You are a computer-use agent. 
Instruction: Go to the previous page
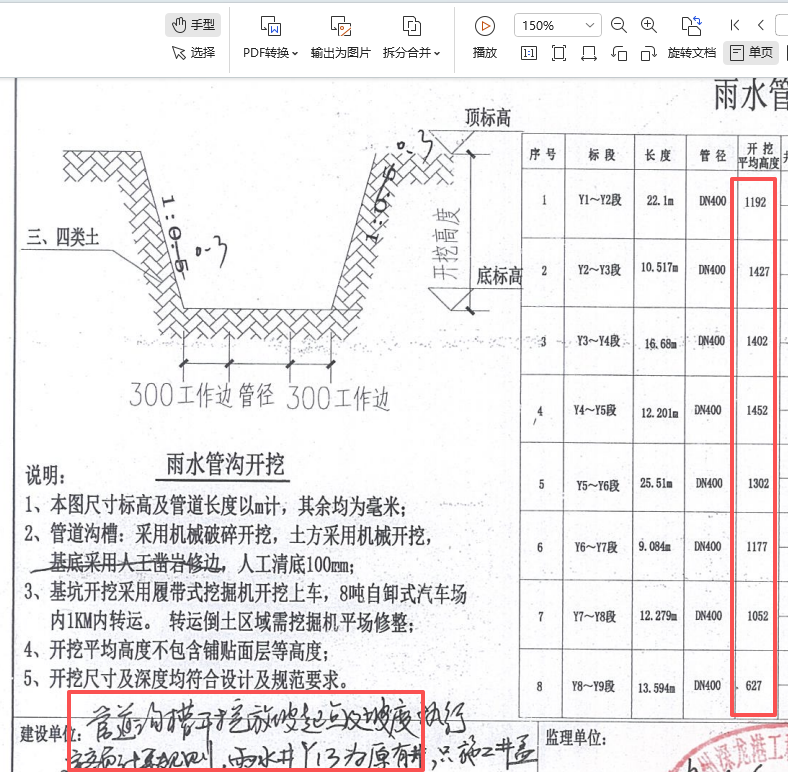[761, 25]
